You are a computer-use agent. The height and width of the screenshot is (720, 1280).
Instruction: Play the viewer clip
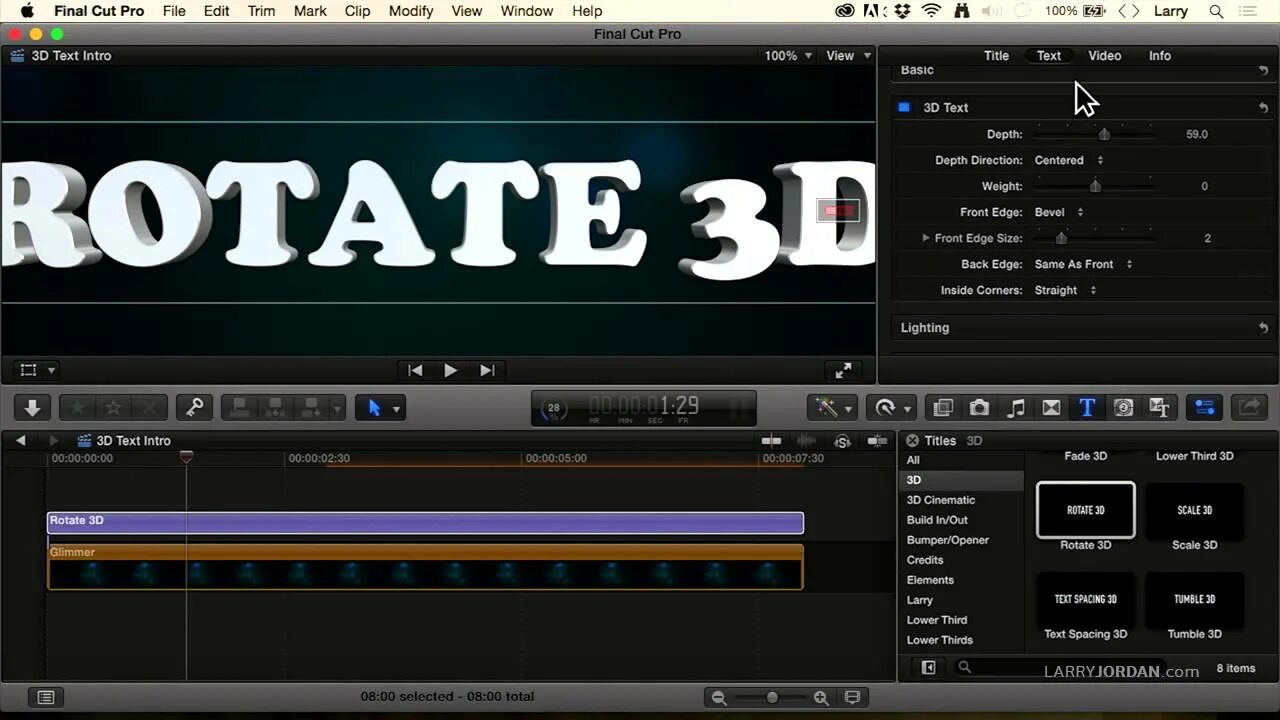(x=450, y=370)
